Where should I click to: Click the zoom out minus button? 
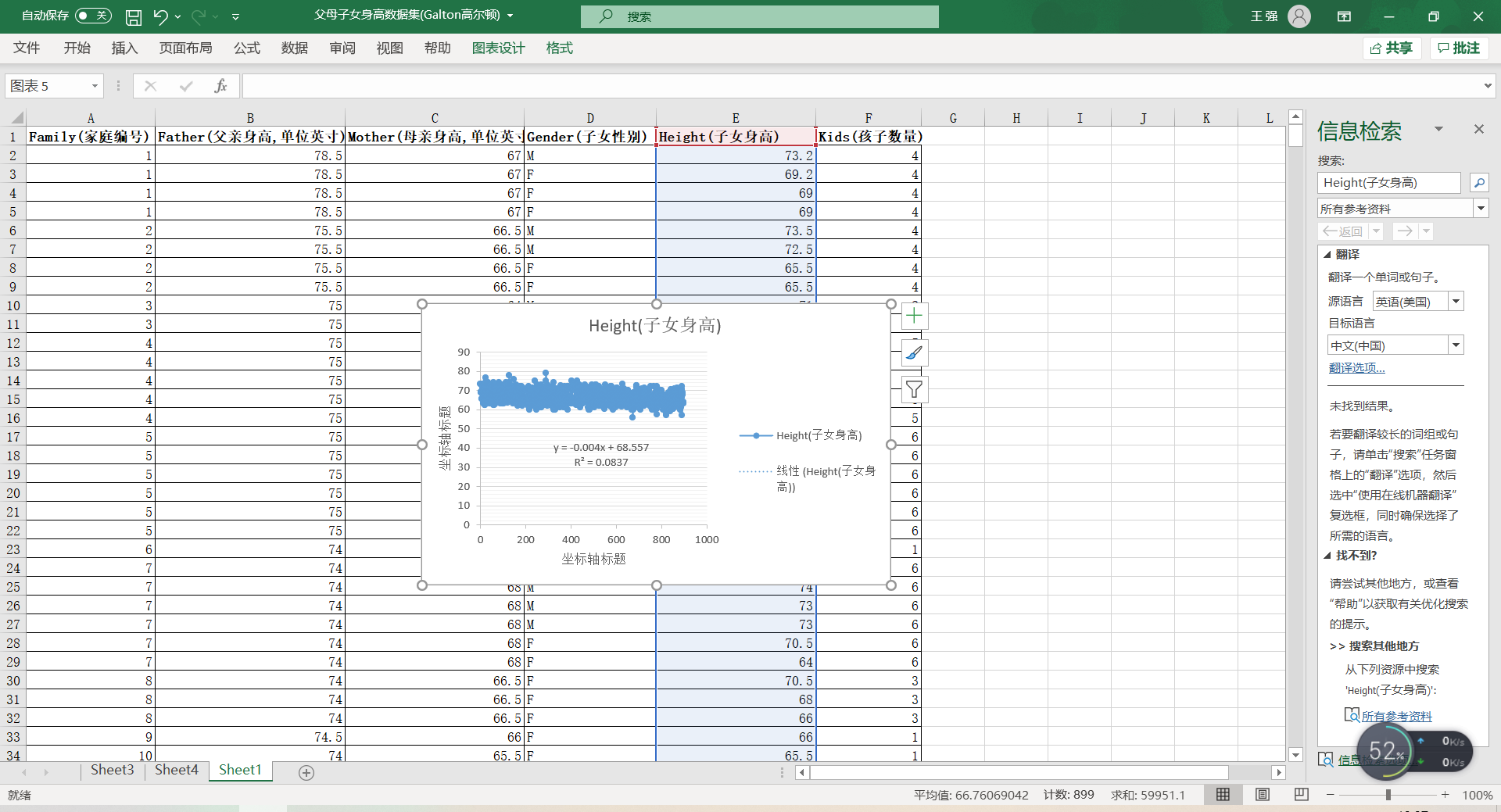pos(1330,794)
